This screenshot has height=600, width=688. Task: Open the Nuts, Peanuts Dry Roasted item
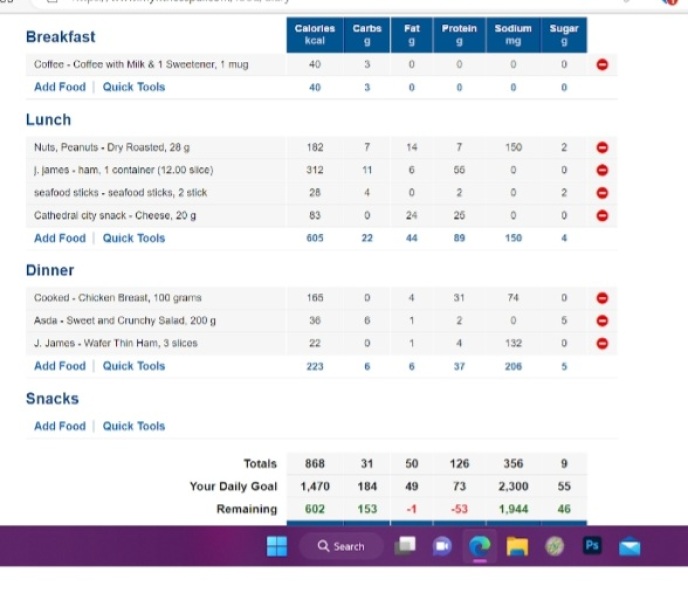tap(112, 147)
